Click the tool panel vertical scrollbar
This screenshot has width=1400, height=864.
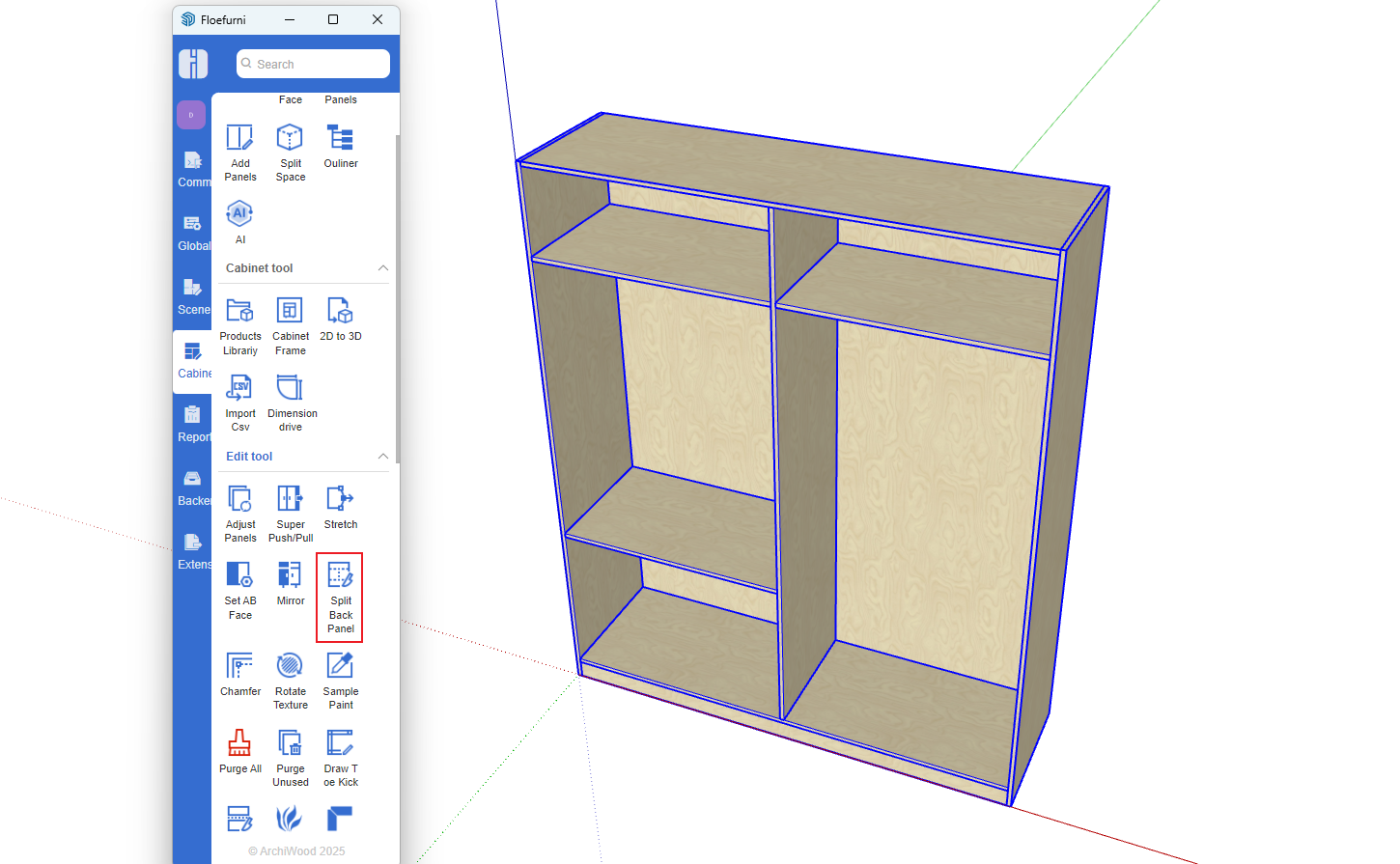[x=397, y=299]
